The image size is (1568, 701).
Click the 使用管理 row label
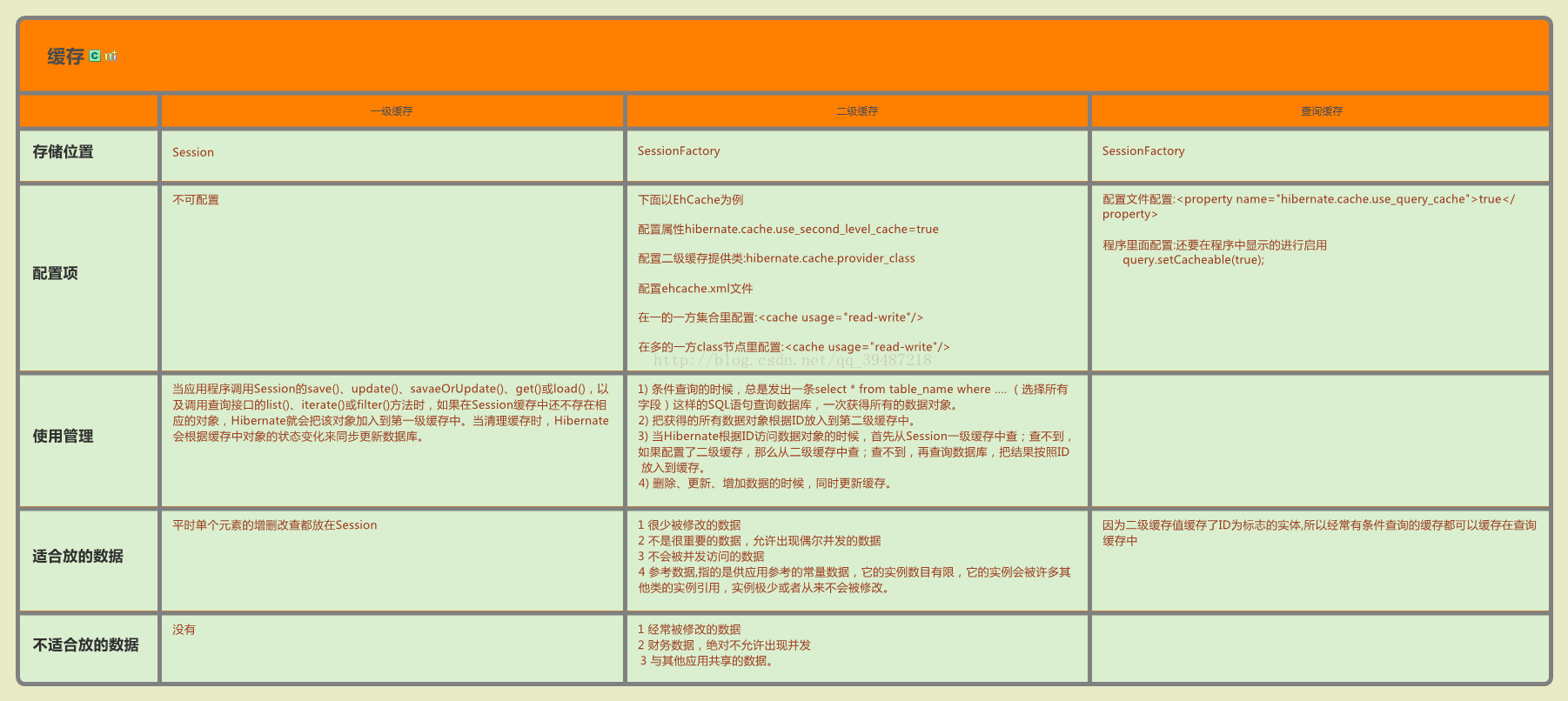63,437
